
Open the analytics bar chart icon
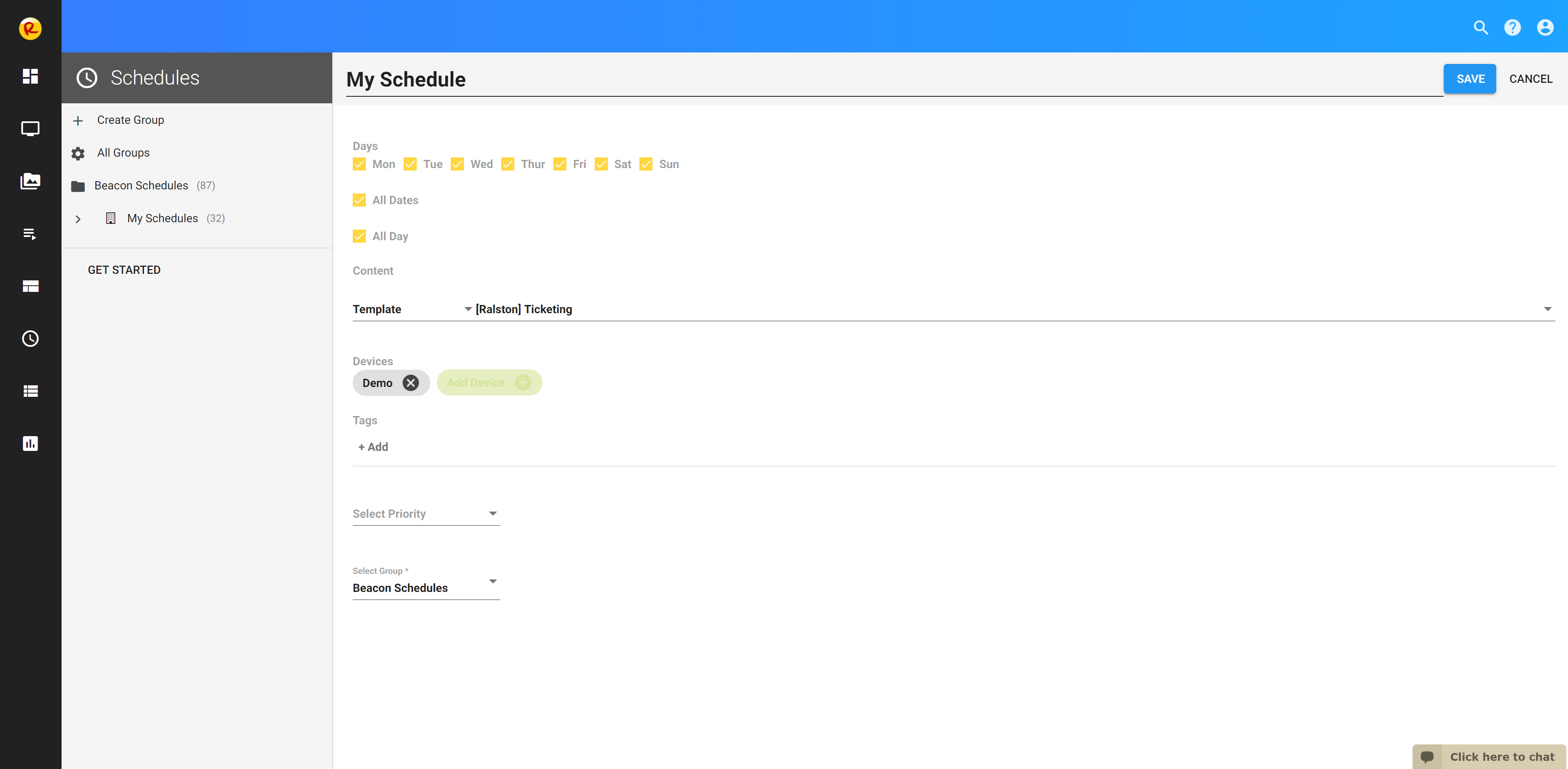click(x=30, y=444)
